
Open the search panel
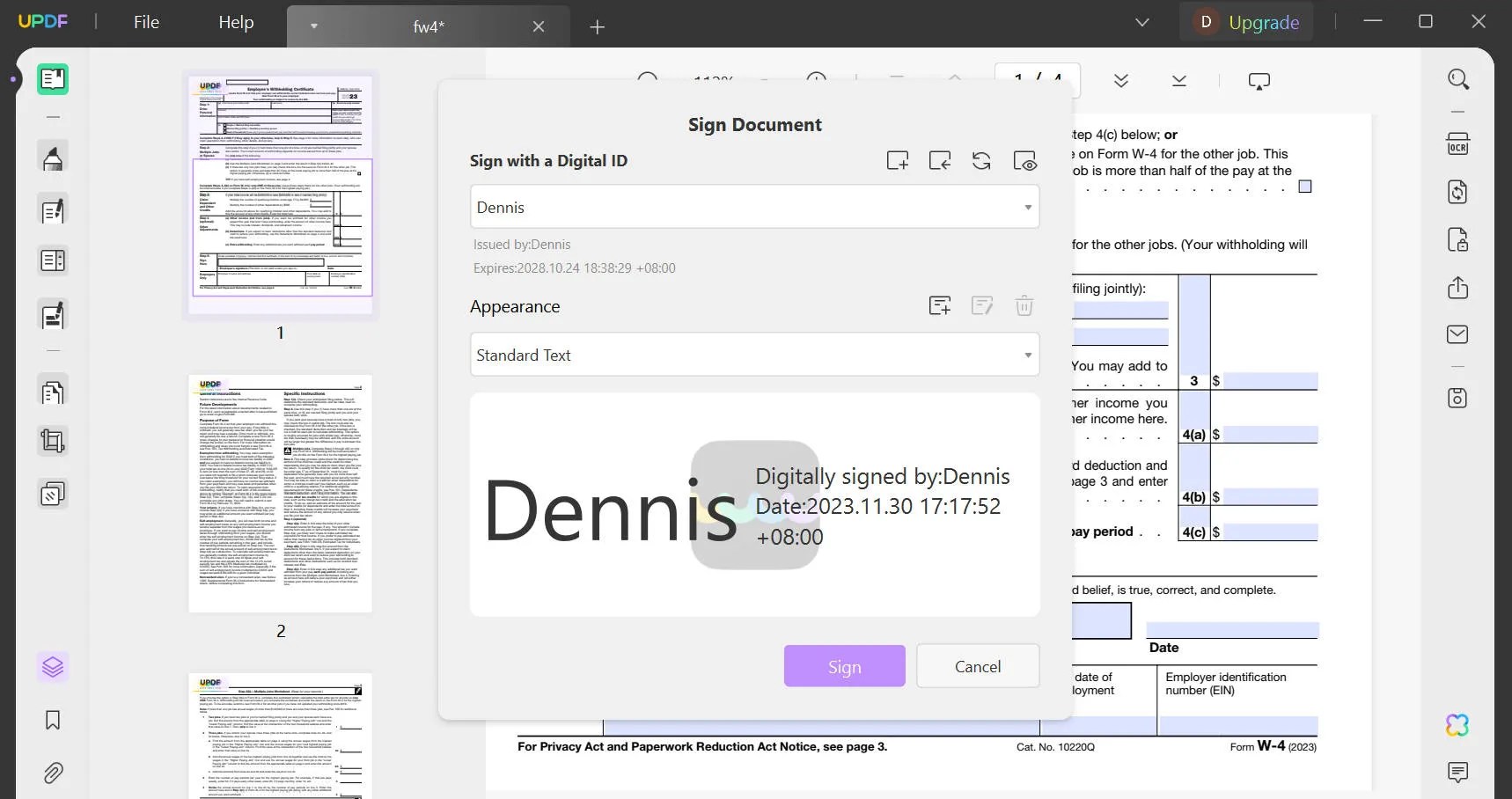[x=1458, y=79]
